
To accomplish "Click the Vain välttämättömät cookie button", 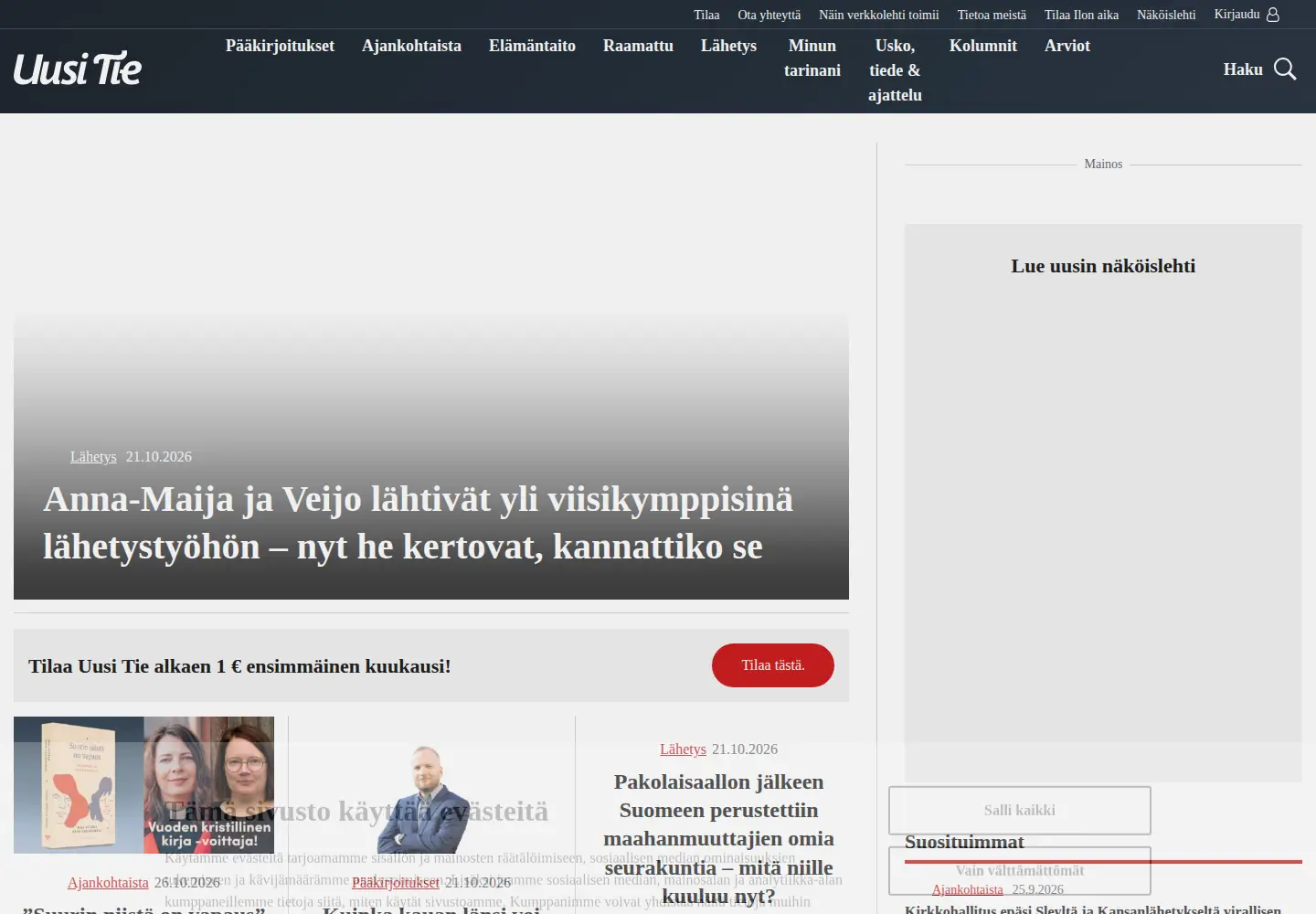I will pyautogui.click(x=1020, y=871).
